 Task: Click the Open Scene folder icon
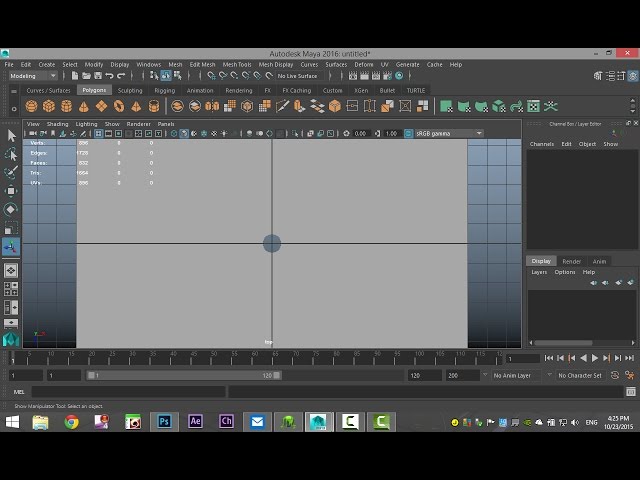(86, 76)
